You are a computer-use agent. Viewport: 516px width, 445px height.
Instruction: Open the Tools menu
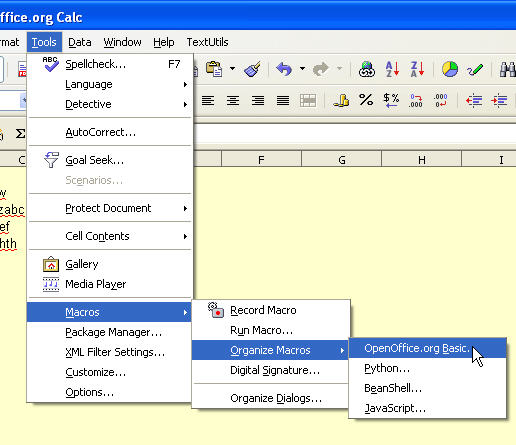tap(44, 42)
